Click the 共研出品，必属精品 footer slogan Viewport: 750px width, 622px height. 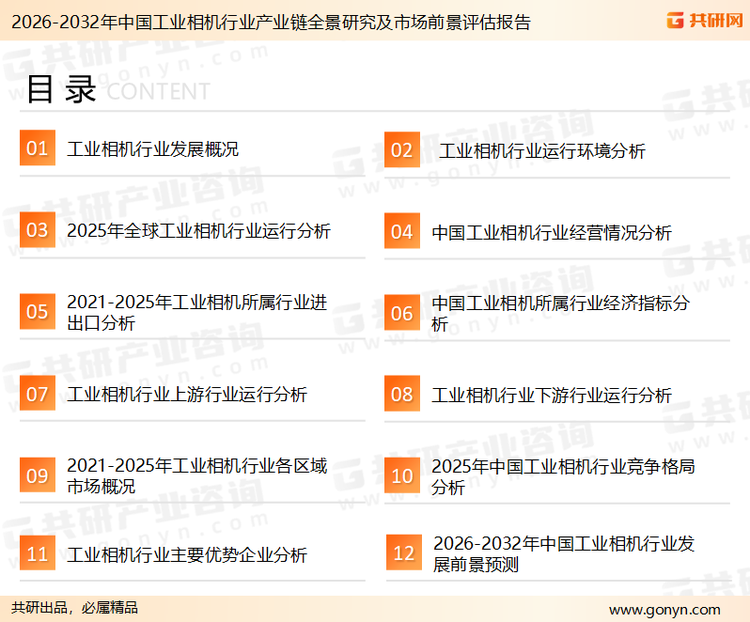point(75,608)
